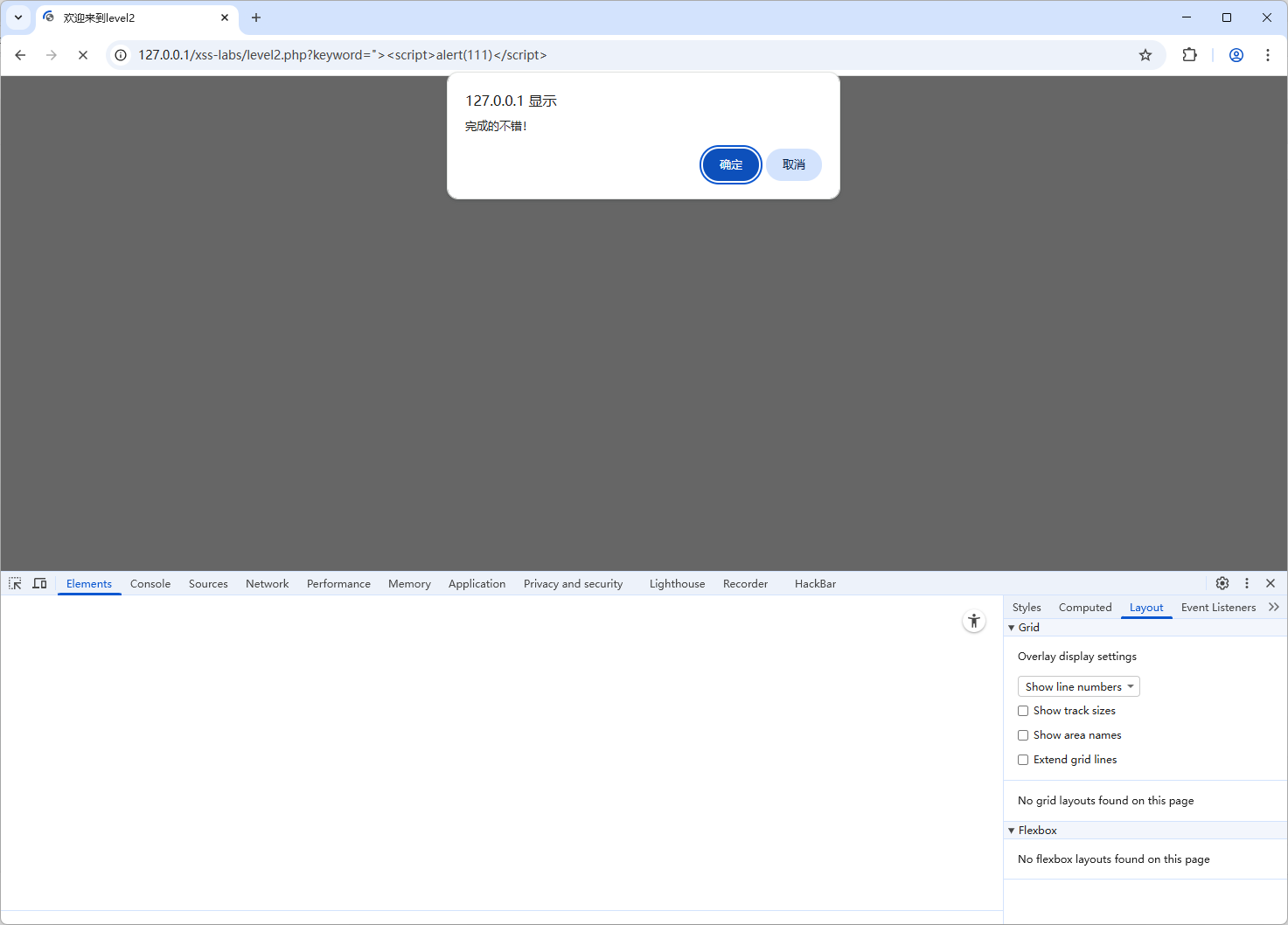Open the Privacy and security tab
The height and width of the screenshot is (925, 1288).
[573, 584]
